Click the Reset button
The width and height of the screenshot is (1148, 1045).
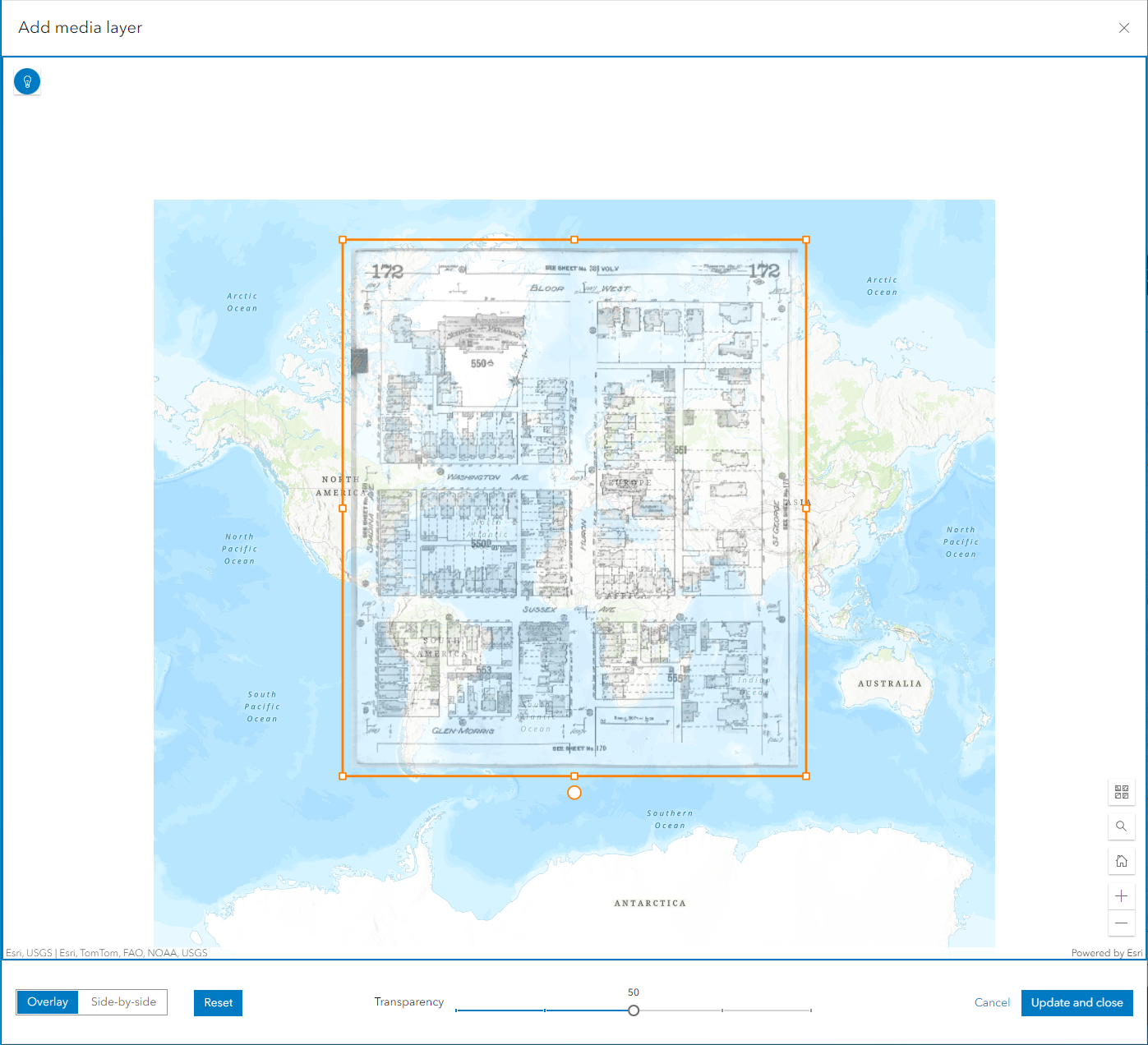click(218, 1003)
